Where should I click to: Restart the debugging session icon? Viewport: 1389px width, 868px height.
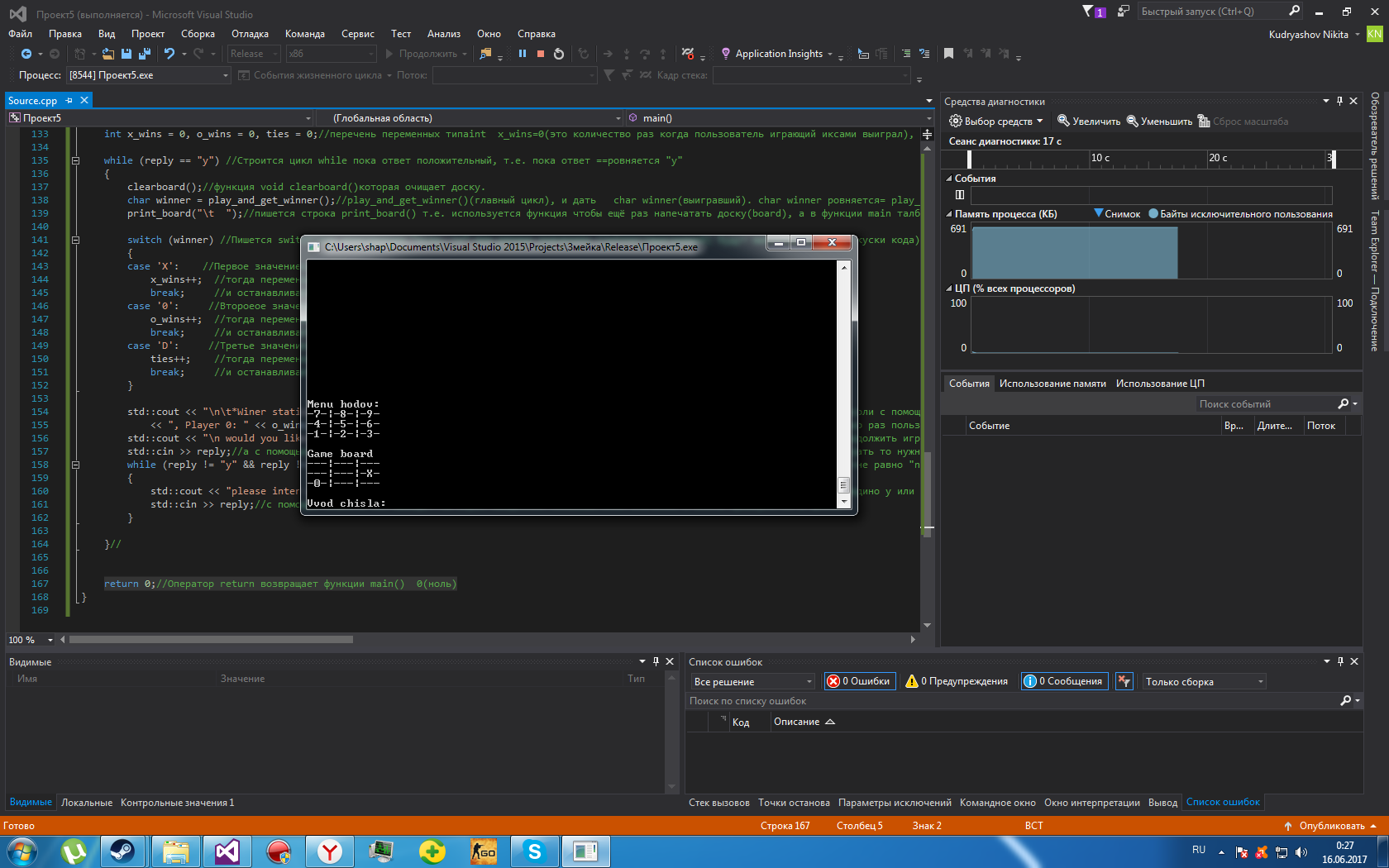click(x=559, y=54)
